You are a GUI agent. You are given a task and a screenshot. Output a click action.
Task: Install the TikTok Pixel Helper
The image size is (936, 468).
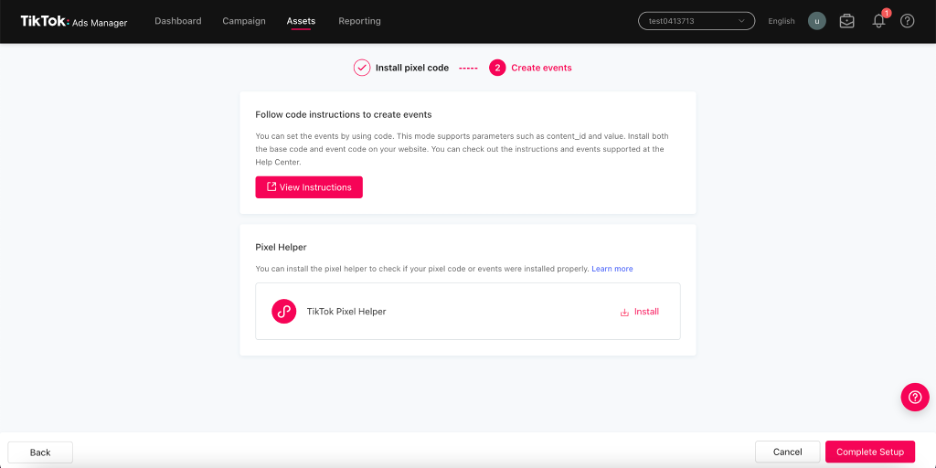(x=640, y=312)
